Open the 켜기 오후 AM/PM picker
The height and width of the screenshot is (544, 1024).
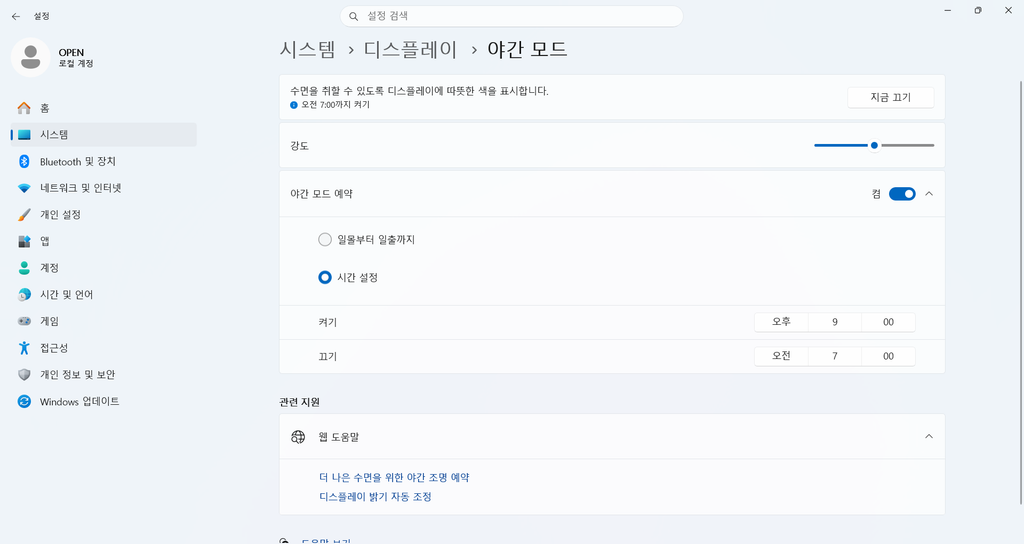pyautogui.click(x=781, y=322)
